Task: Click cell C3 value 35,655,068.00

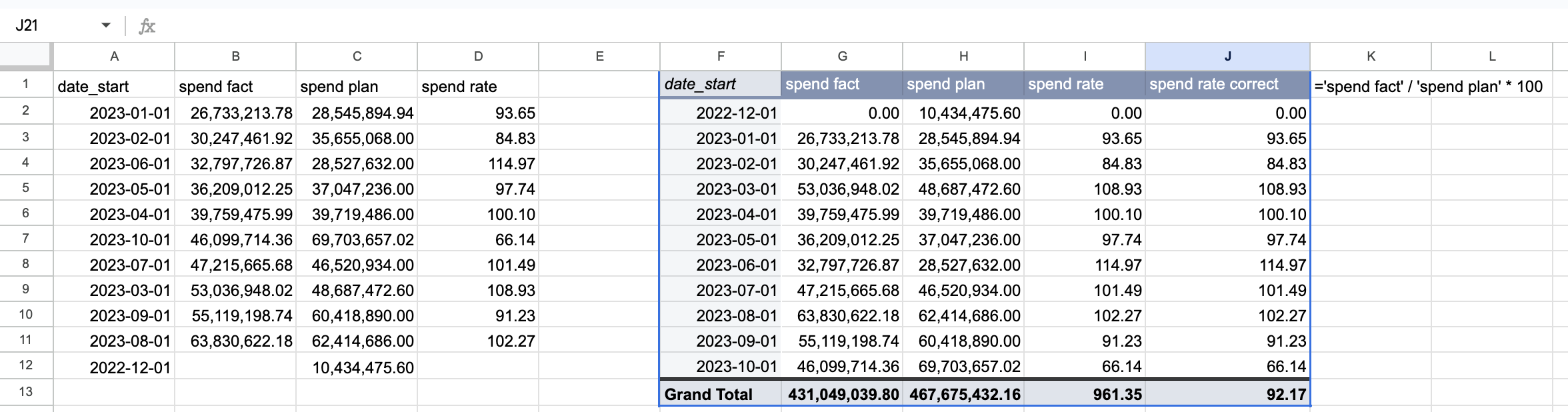Action: 357,138
